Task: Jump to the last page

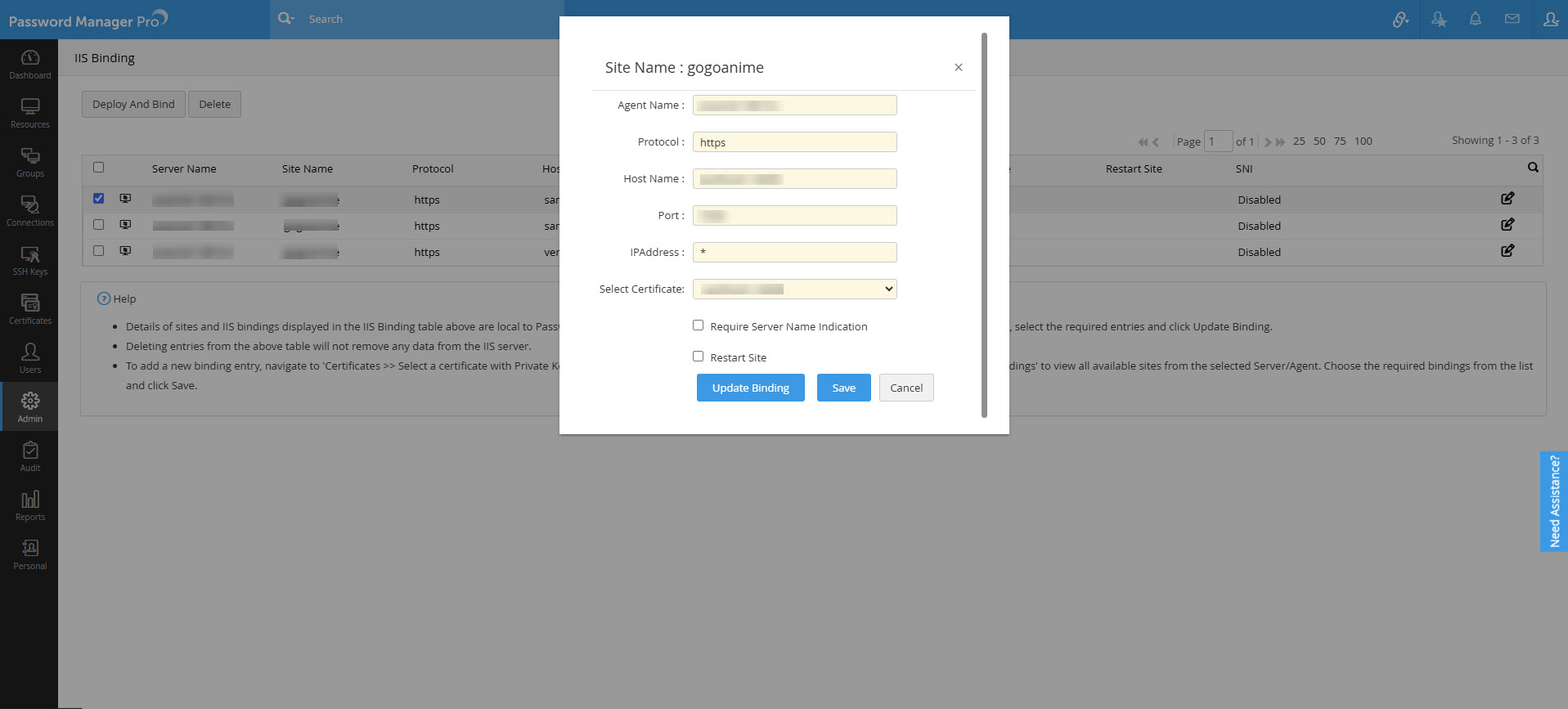Action: pyautogui.click(x=1280, y=142)
